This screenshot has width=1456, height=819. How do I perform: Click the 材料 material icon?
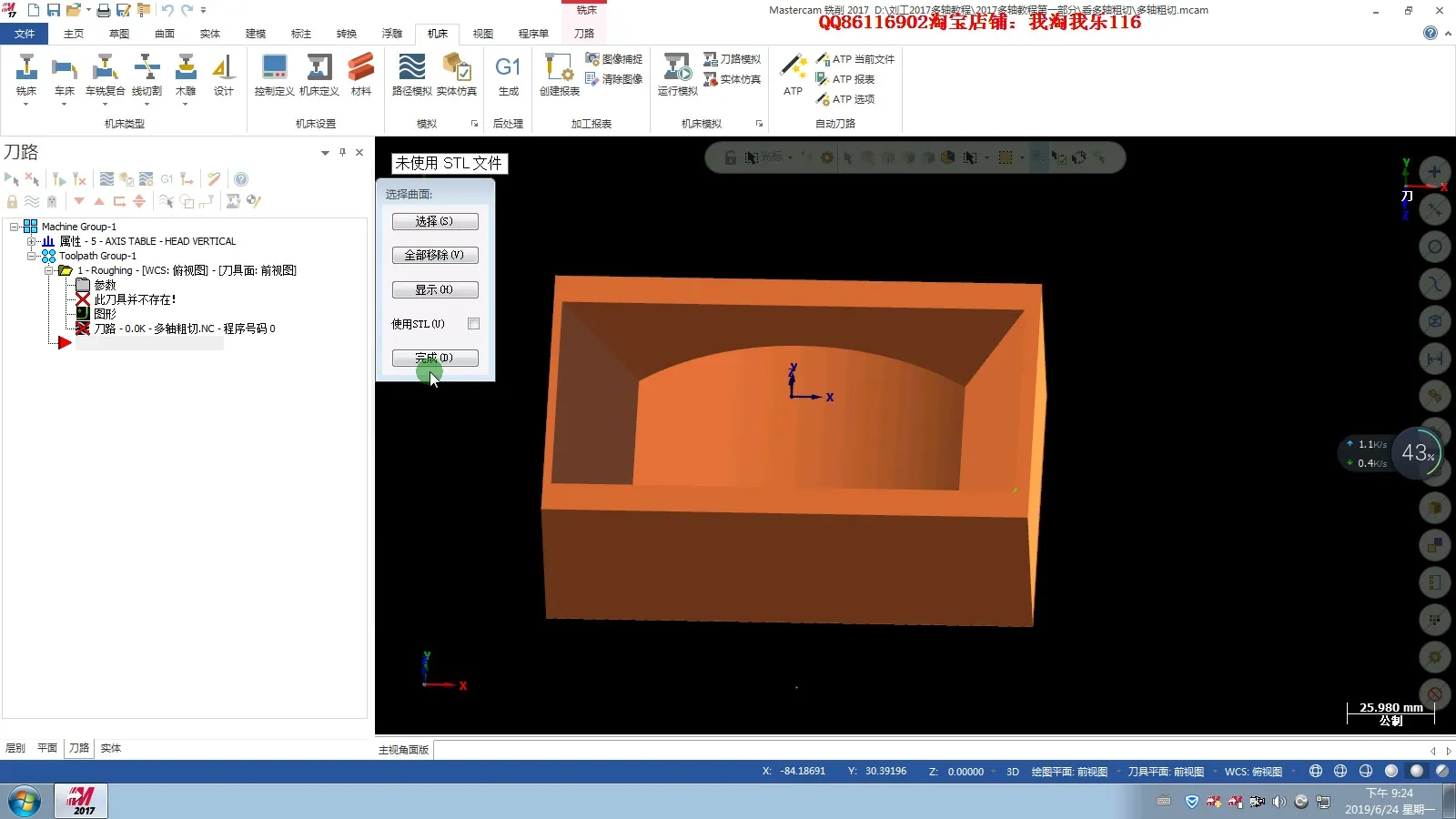click(x=361, y=73)
